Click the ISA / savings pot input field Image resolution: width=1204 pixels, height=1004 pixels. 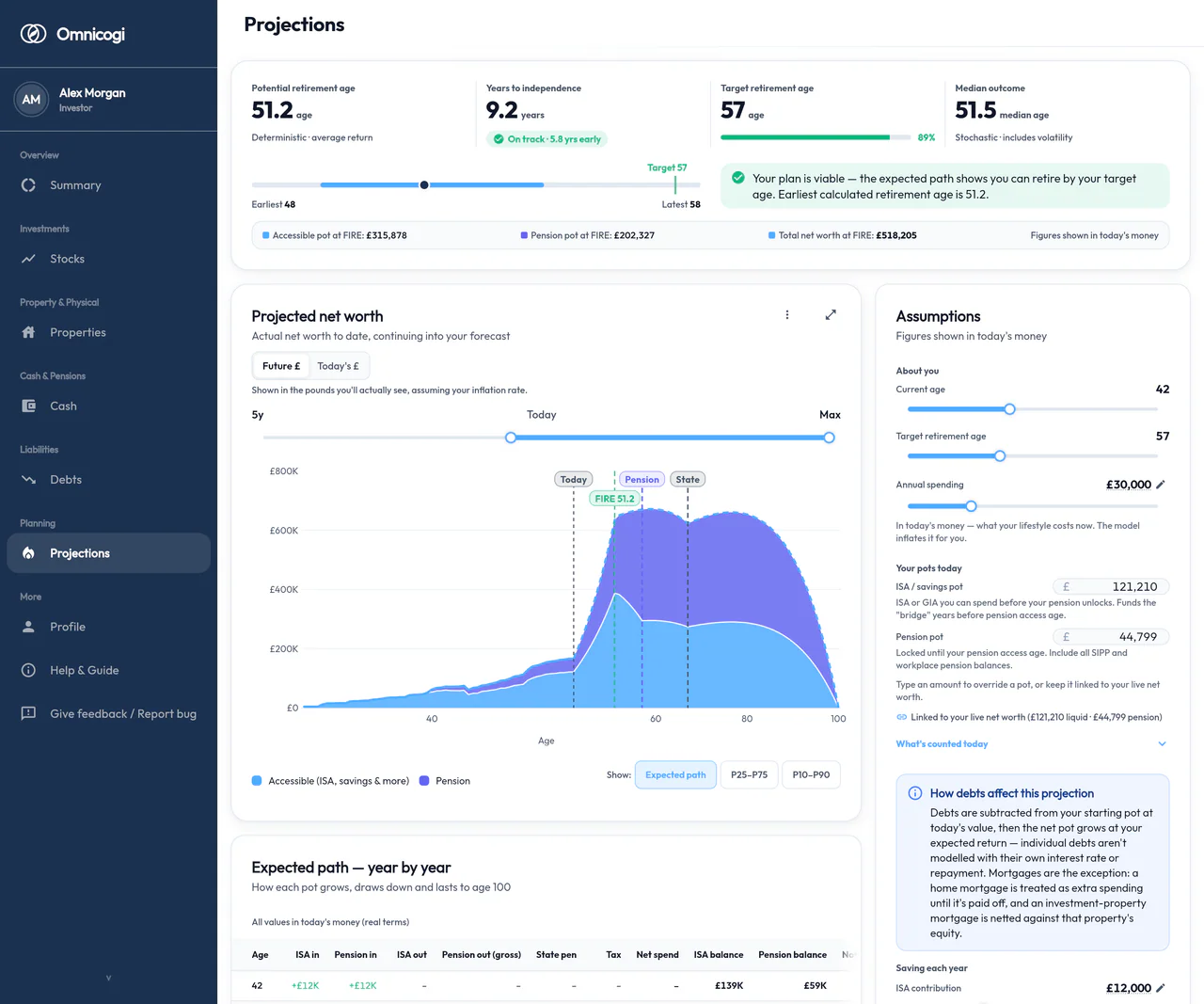point(1111,586)
